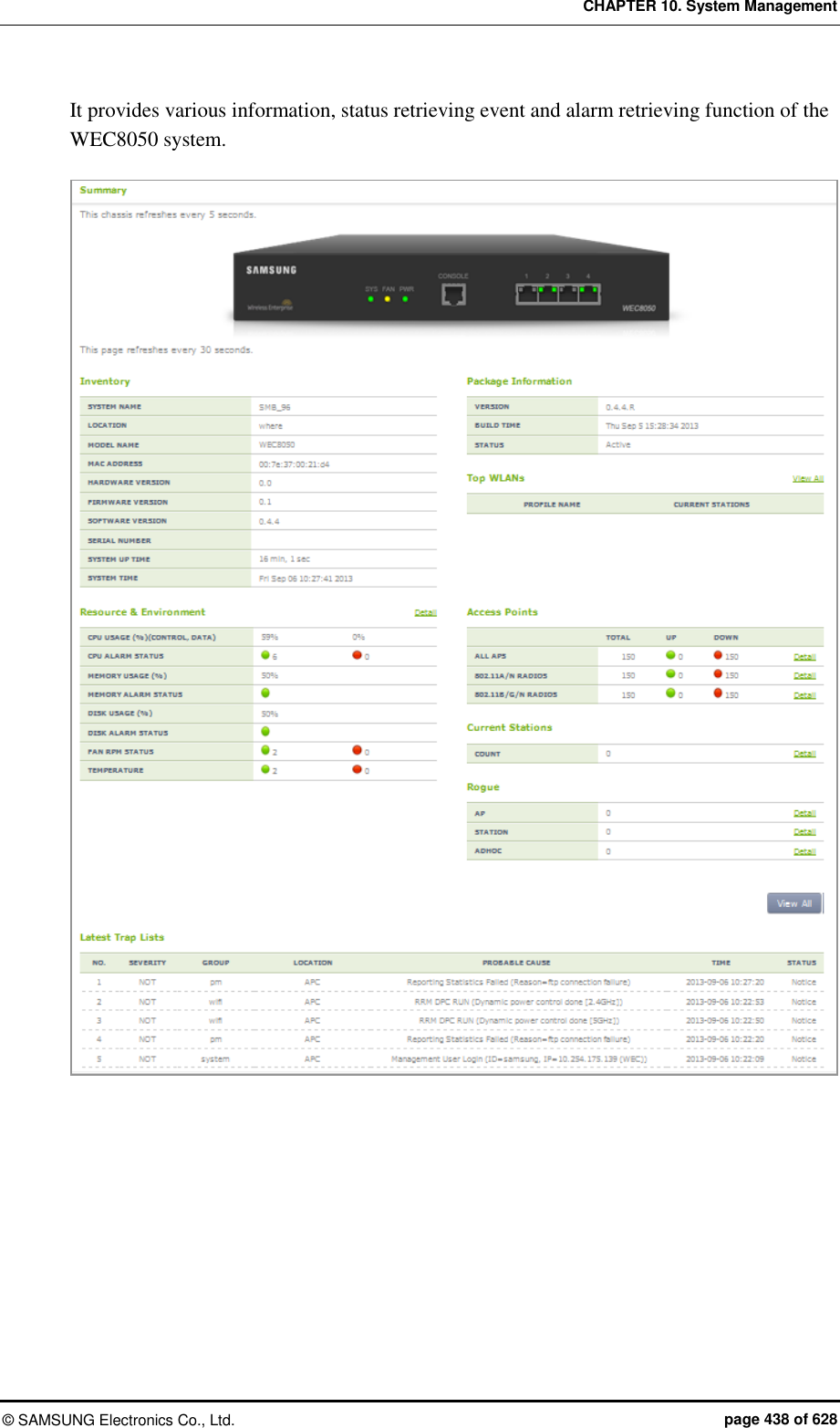Select trap row 1 Reporting Statistics Failed
Image resolution: width=840 pixels, height=1428 pixels.
tap(453, 983)
